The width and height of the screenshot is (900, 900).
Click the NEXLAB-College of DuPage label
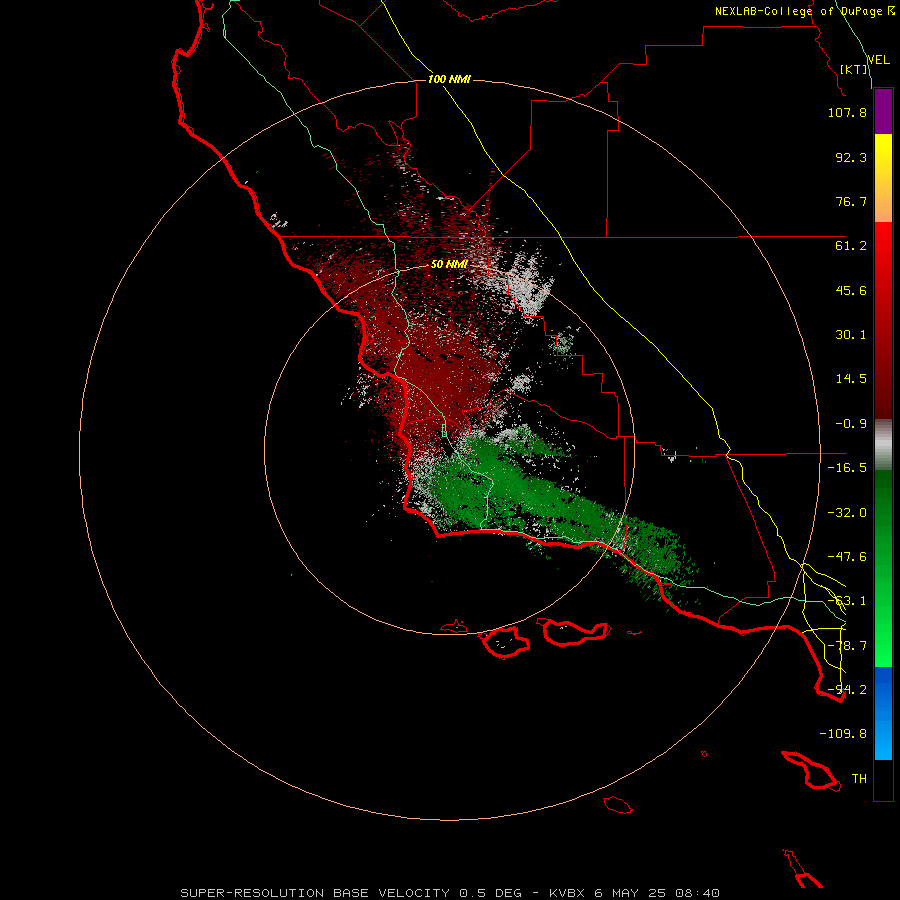pos(798,11)
